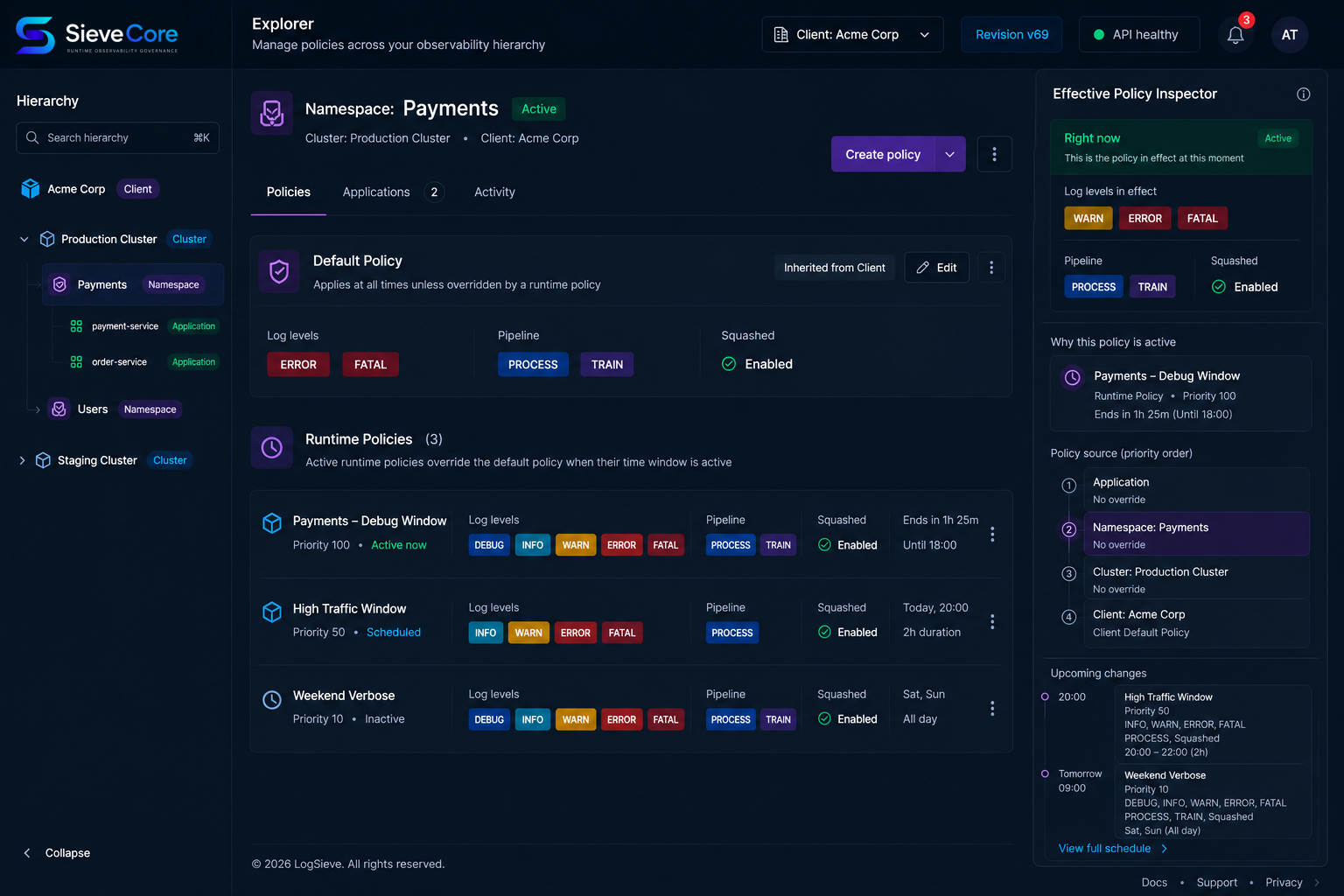Click the Debug Window clock icon in inspector
This screenshot has width=1344, height=896.
[1072, 377]
